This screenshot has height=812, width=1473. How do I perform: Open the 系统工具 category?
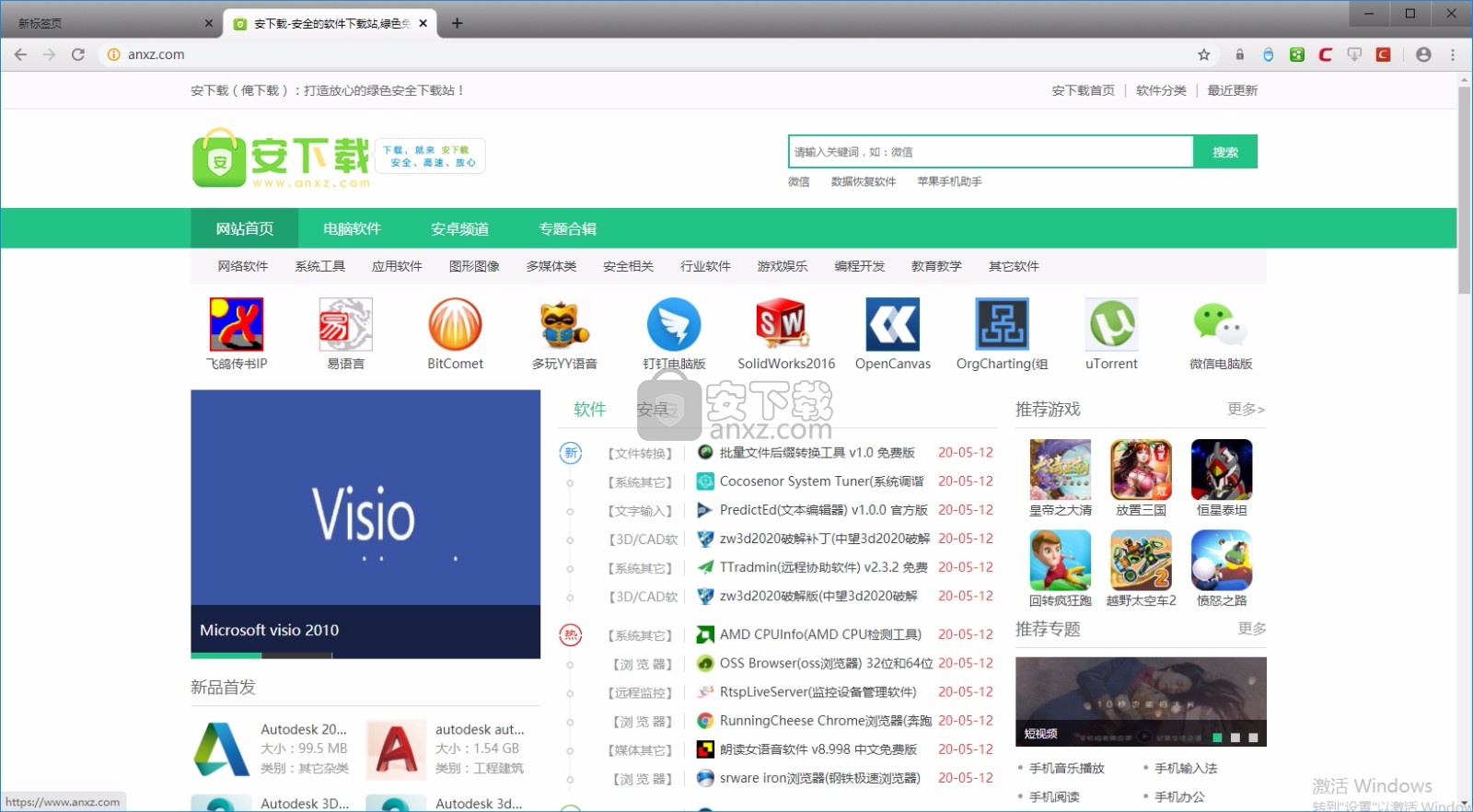pyautogui.click(x=319, y=266)
